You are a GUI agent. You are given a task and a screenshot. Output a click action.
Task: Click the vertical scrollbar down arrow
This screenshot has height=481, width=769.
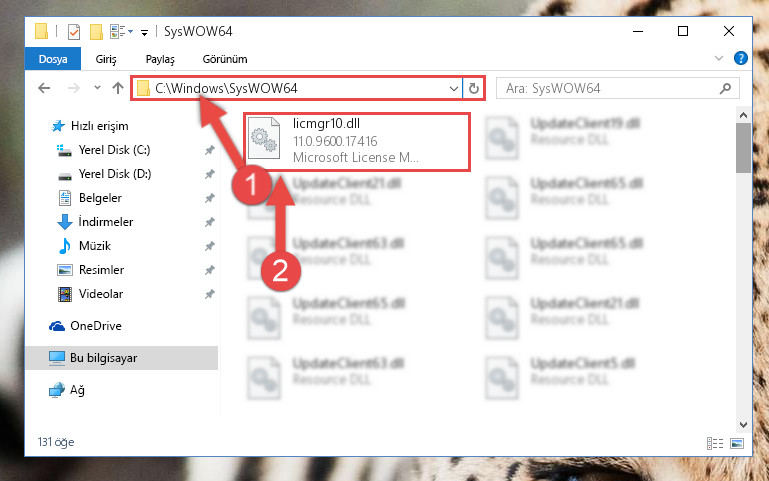click(743, 425)
